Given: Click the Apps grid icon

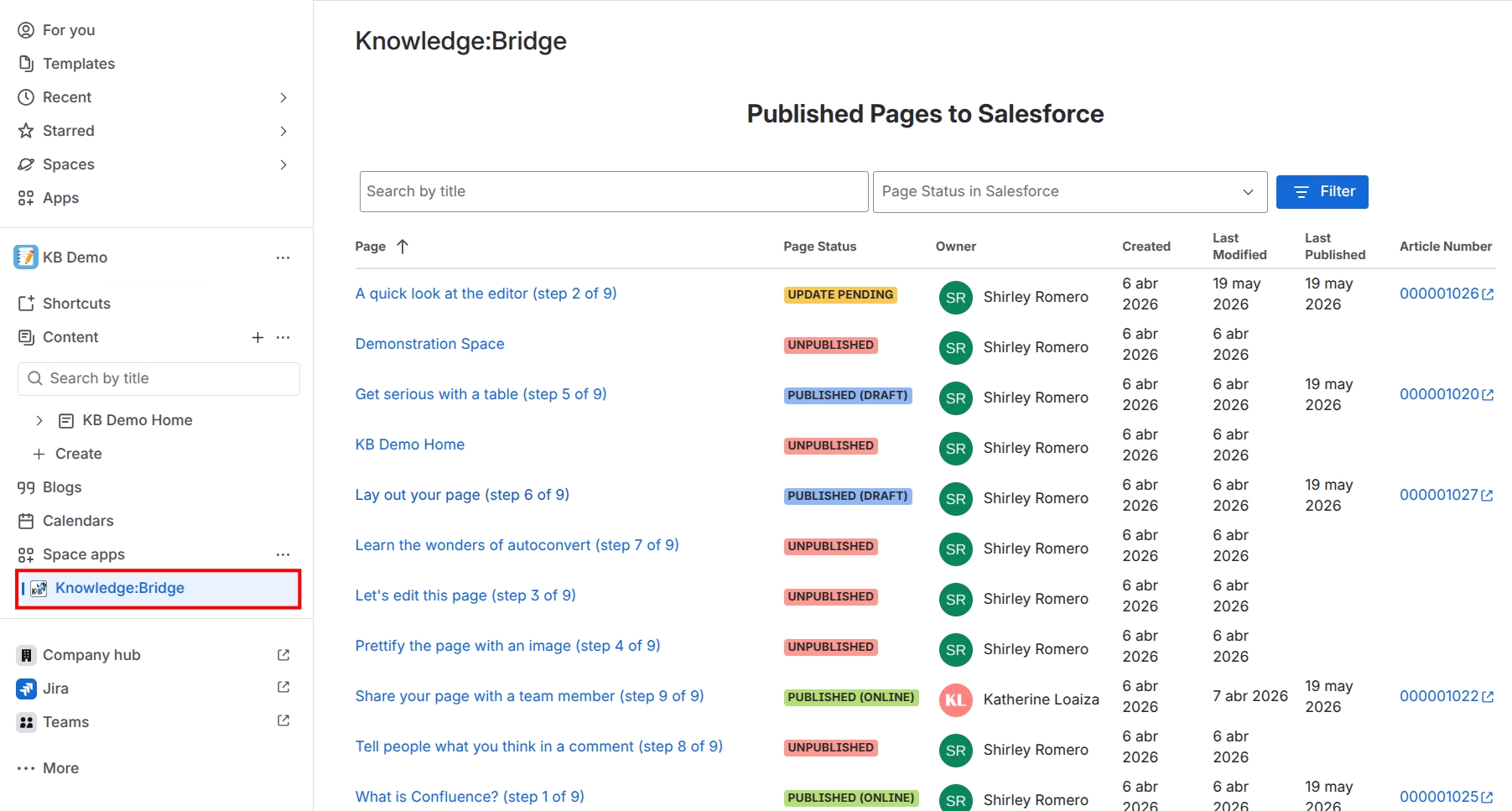Looking at the screenshot, I should point(26,198).
